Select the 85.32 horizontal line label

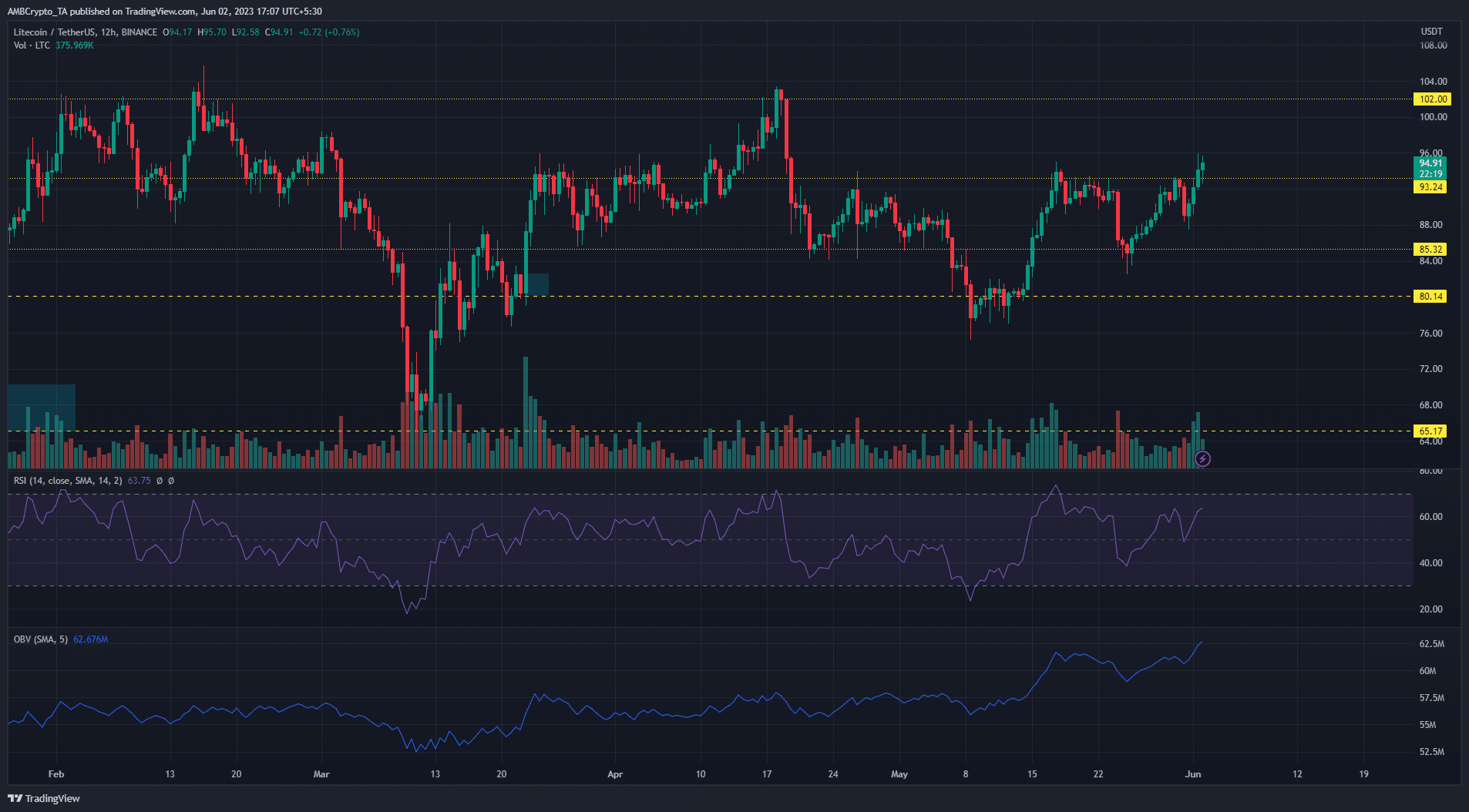[1430, 250]
